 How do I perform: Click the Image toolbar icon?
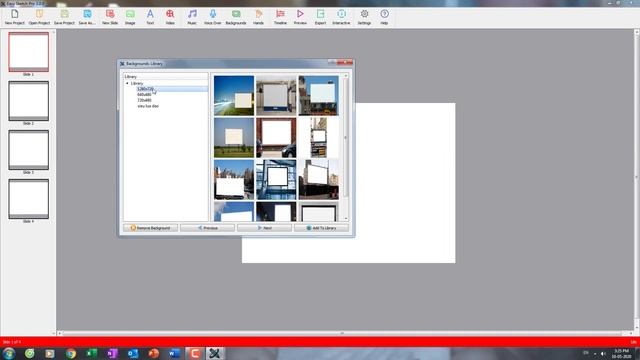(x=130, y=17)
